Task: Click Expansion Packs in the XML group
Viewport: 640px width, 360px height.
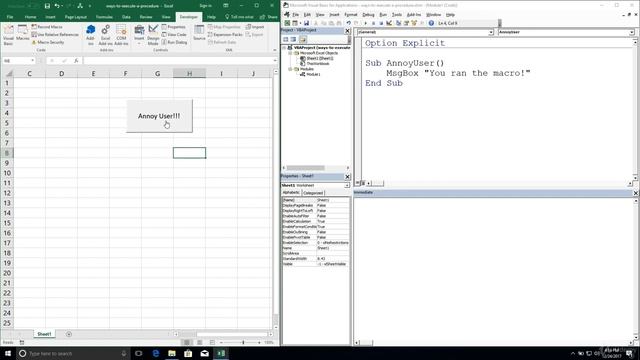Action: pos(225,35)
